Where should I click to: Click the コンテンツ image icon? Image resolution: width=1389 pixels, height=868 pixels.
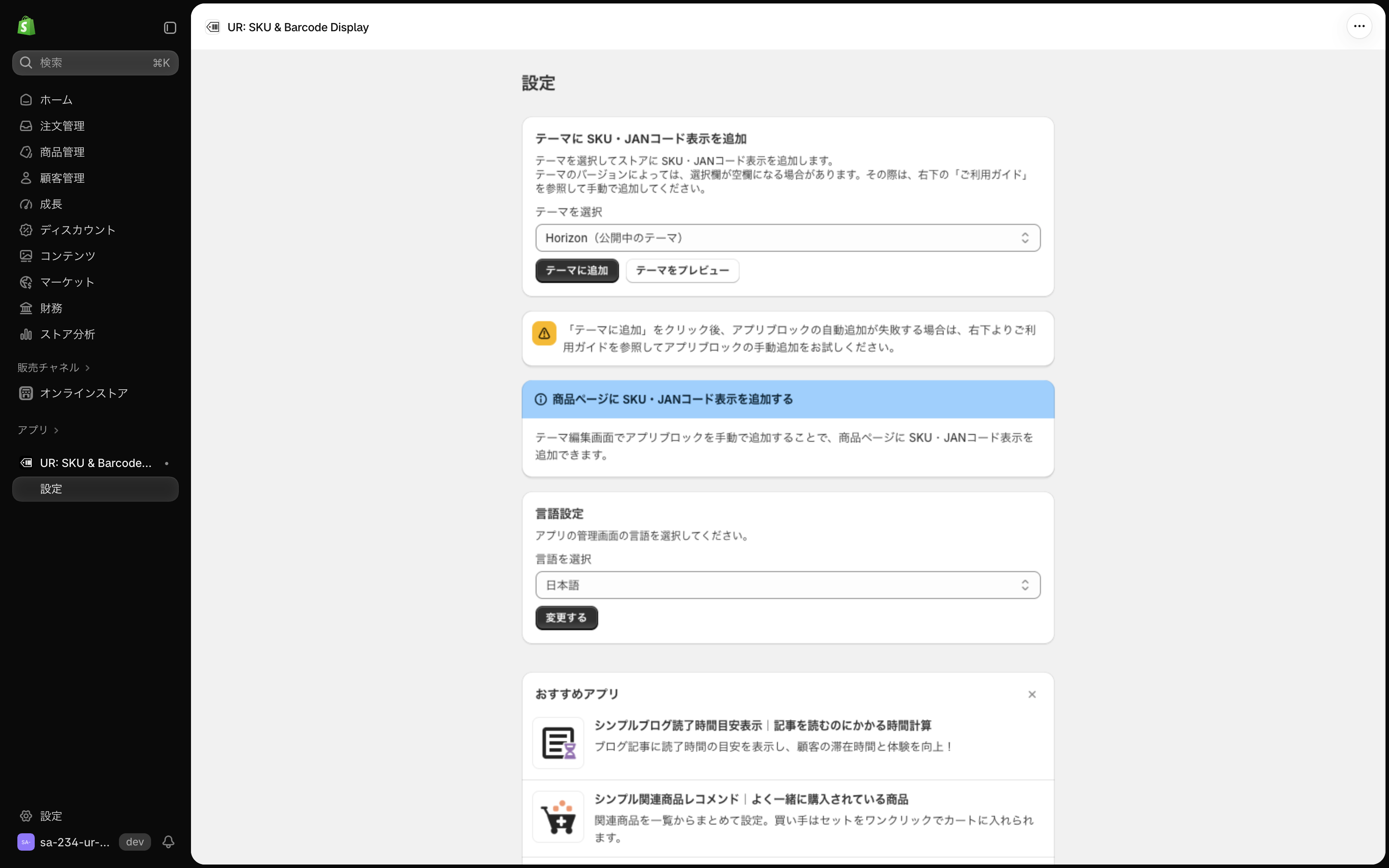pos(26,256)
